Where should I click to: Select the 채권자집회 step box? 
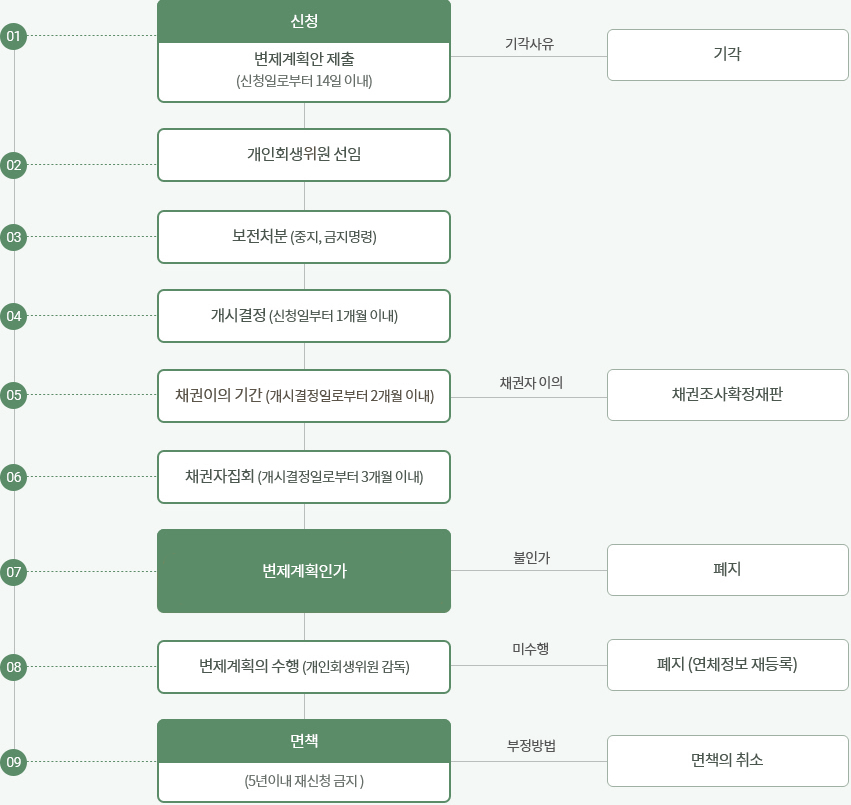click(x=304, y=477)
